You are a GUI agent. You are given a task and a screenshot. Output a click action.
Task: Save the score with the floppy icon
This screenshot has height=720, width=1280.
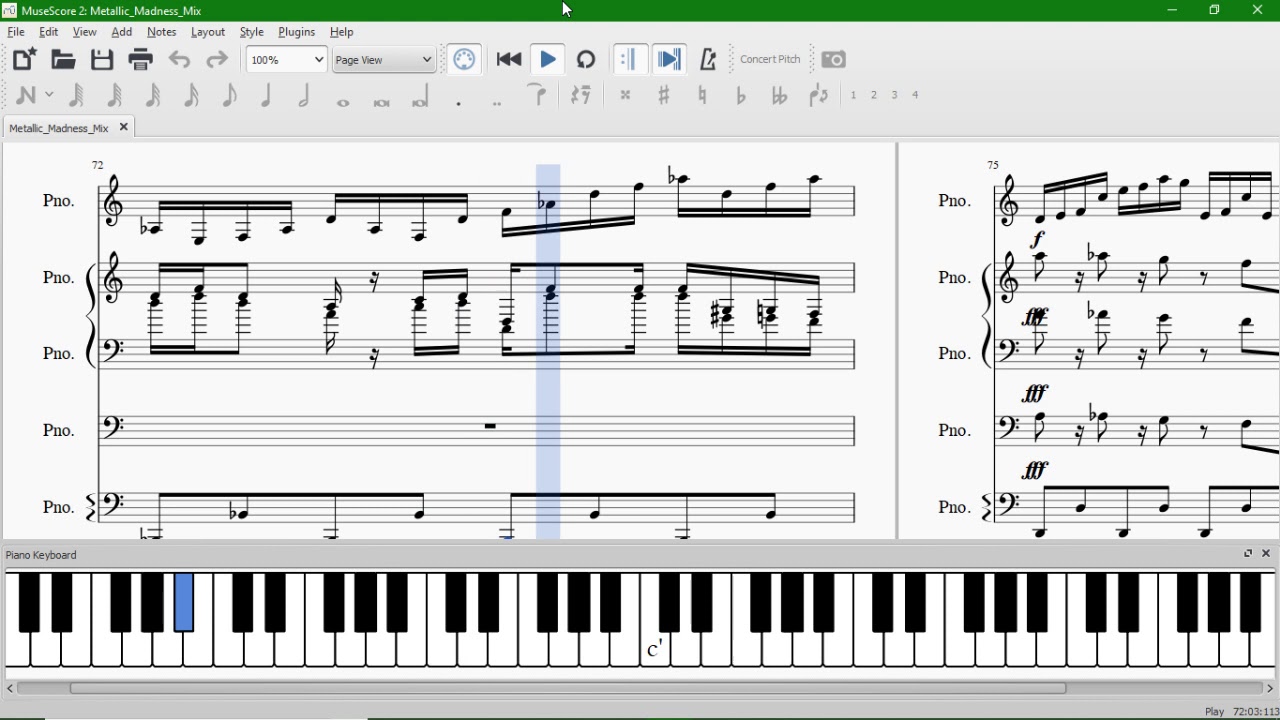point(102,59)
